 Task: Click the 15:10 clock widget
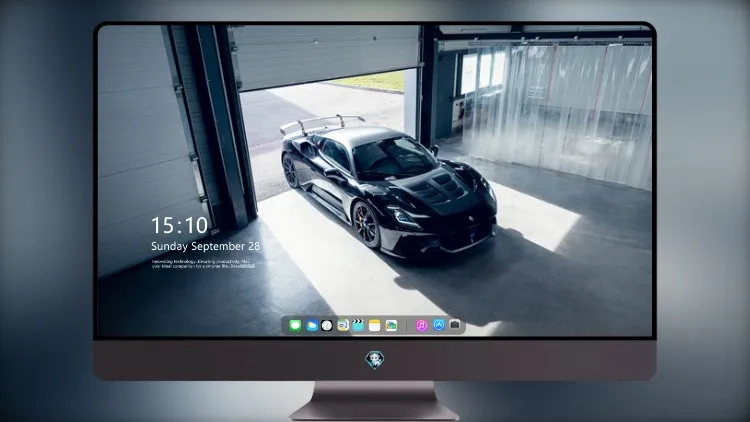179,225
